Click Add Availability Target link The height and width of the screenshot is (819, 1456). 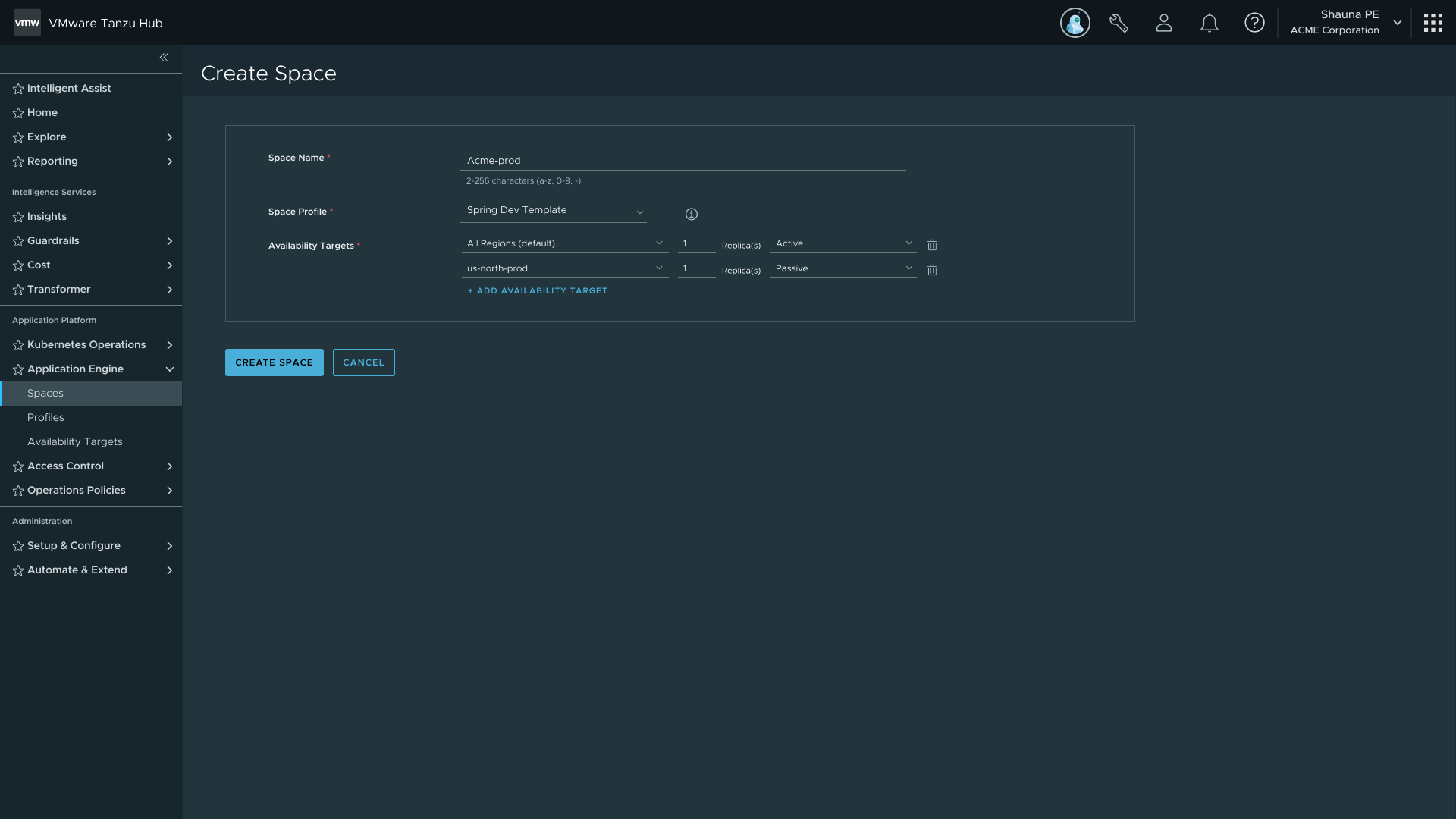[538, 290]
